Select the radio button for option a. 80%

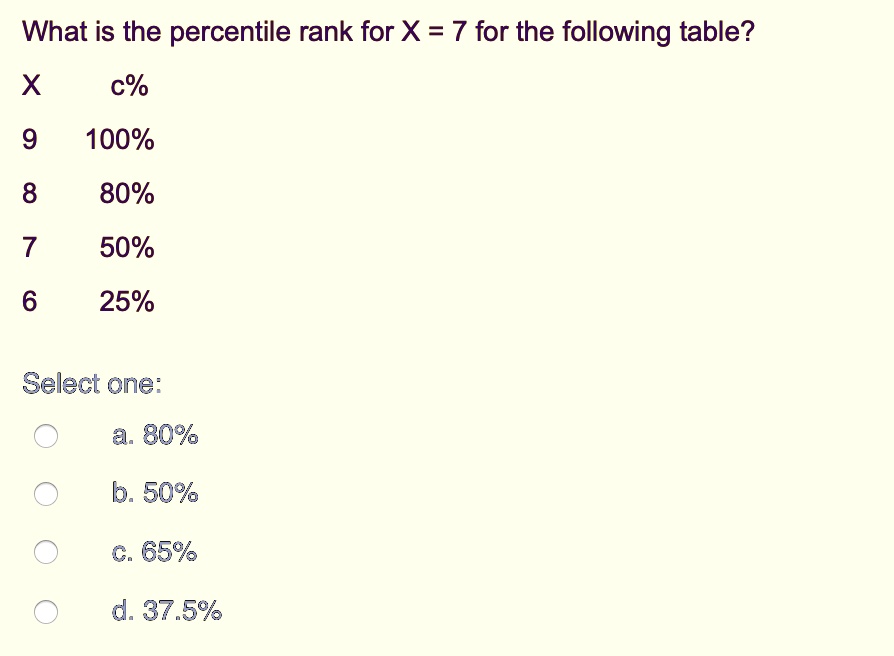(45, 435)
